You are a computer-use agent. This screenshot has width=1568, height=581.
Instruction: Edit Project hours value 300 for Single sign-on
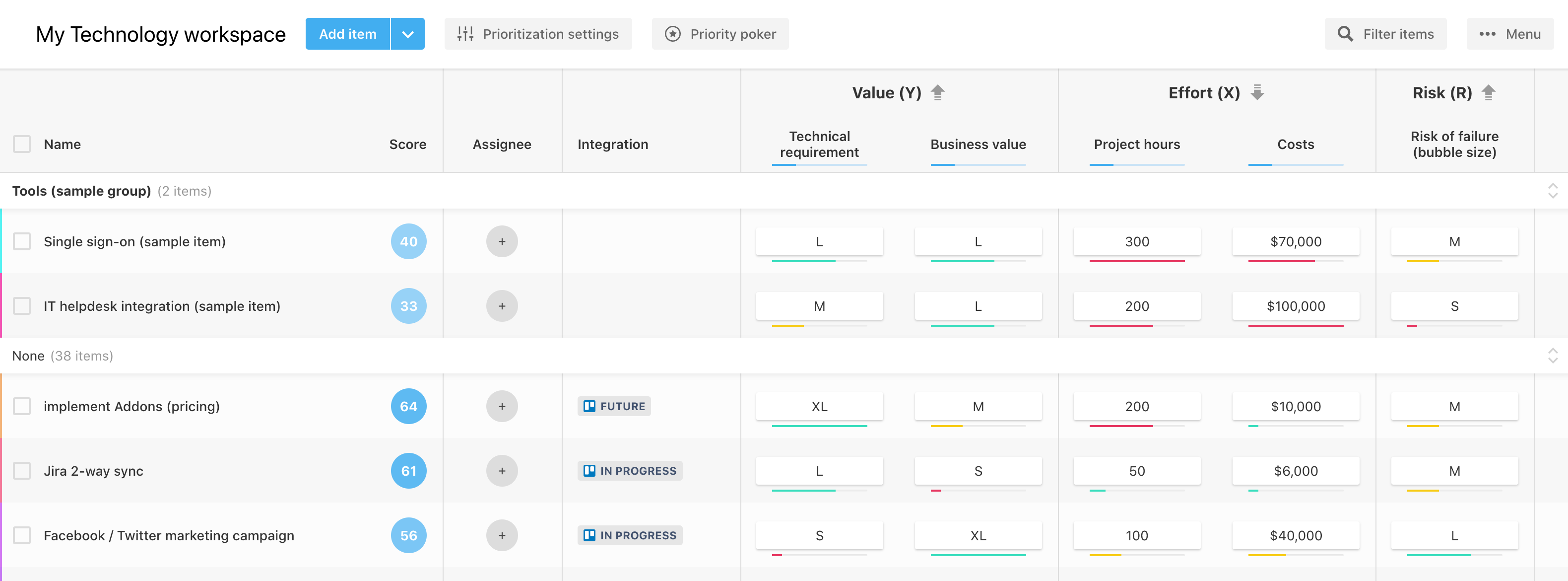click(x=1136, y=242)
